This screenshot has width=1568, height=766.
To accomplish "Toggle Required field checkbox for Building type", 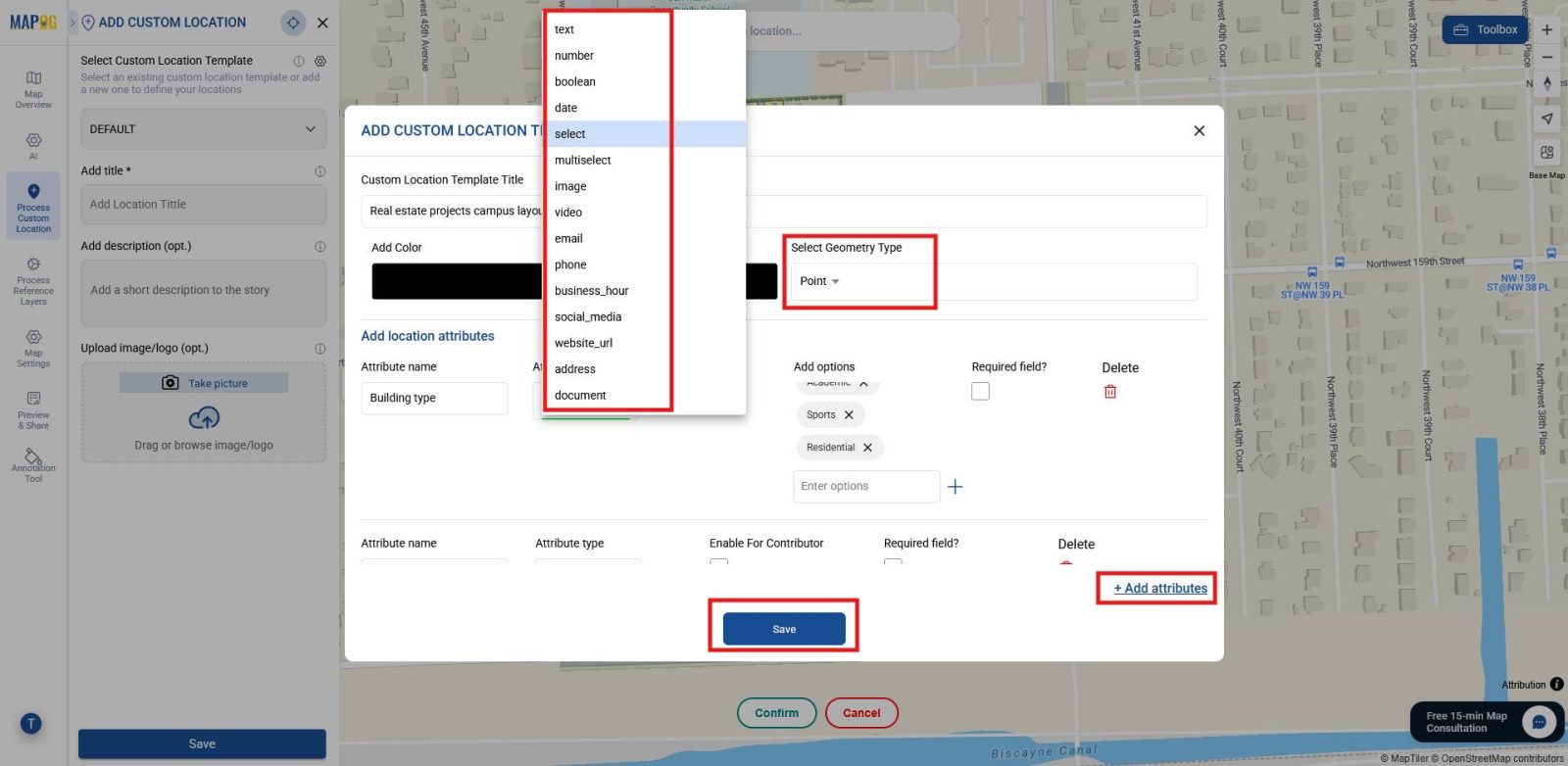I will pos(981,392).
